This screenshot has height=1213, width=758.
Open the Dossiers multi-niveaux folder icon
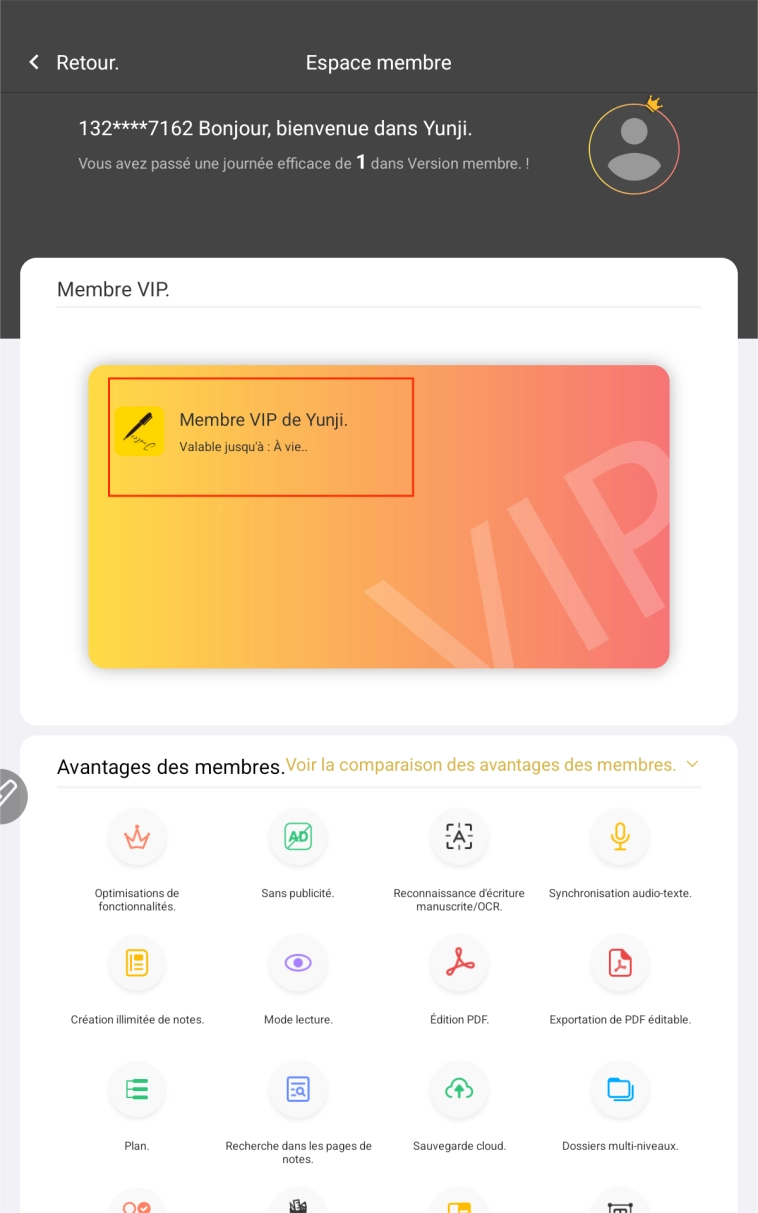tap(620, 1090)
